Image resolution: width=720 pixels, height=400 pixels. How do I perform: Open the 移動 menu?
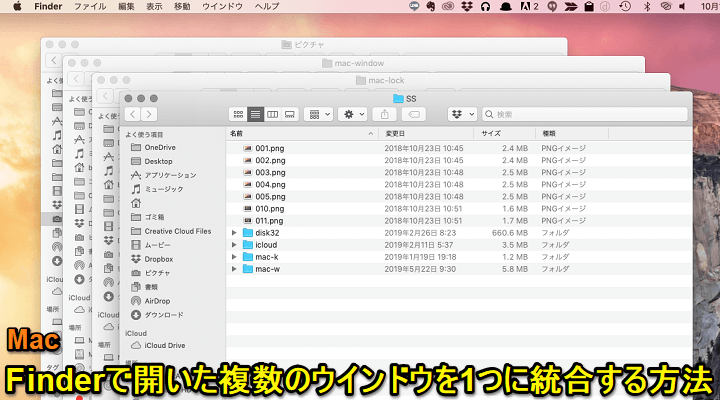pos(182,6)
